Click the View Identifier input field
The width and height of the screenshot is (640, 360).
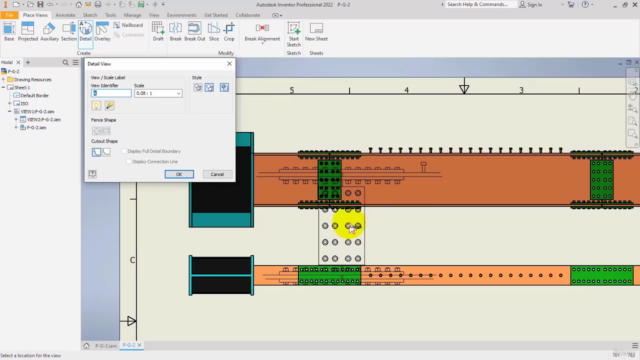tap(111, 93)
